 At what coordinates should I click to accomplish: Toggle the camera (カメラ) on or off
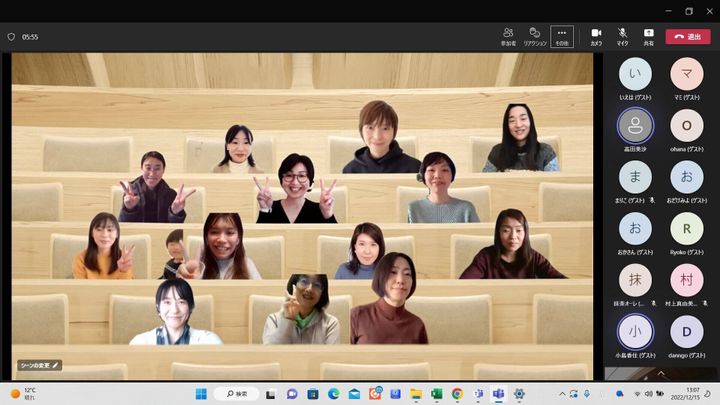pyautogui.click(x=596, y=36)
